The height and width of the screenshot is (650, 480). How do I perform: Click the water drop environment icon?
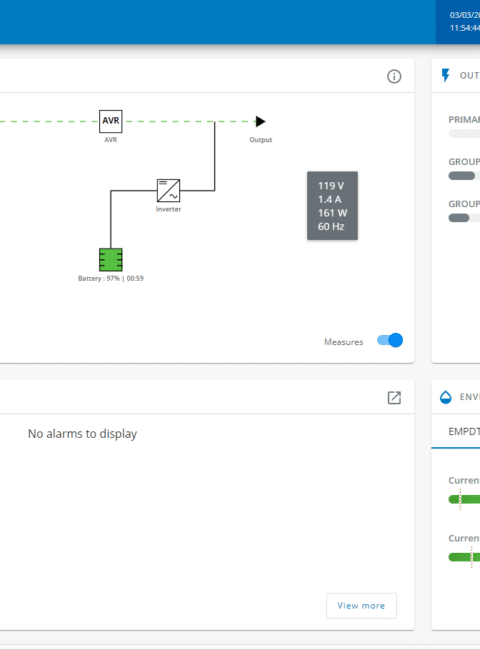tap(446, 397)
